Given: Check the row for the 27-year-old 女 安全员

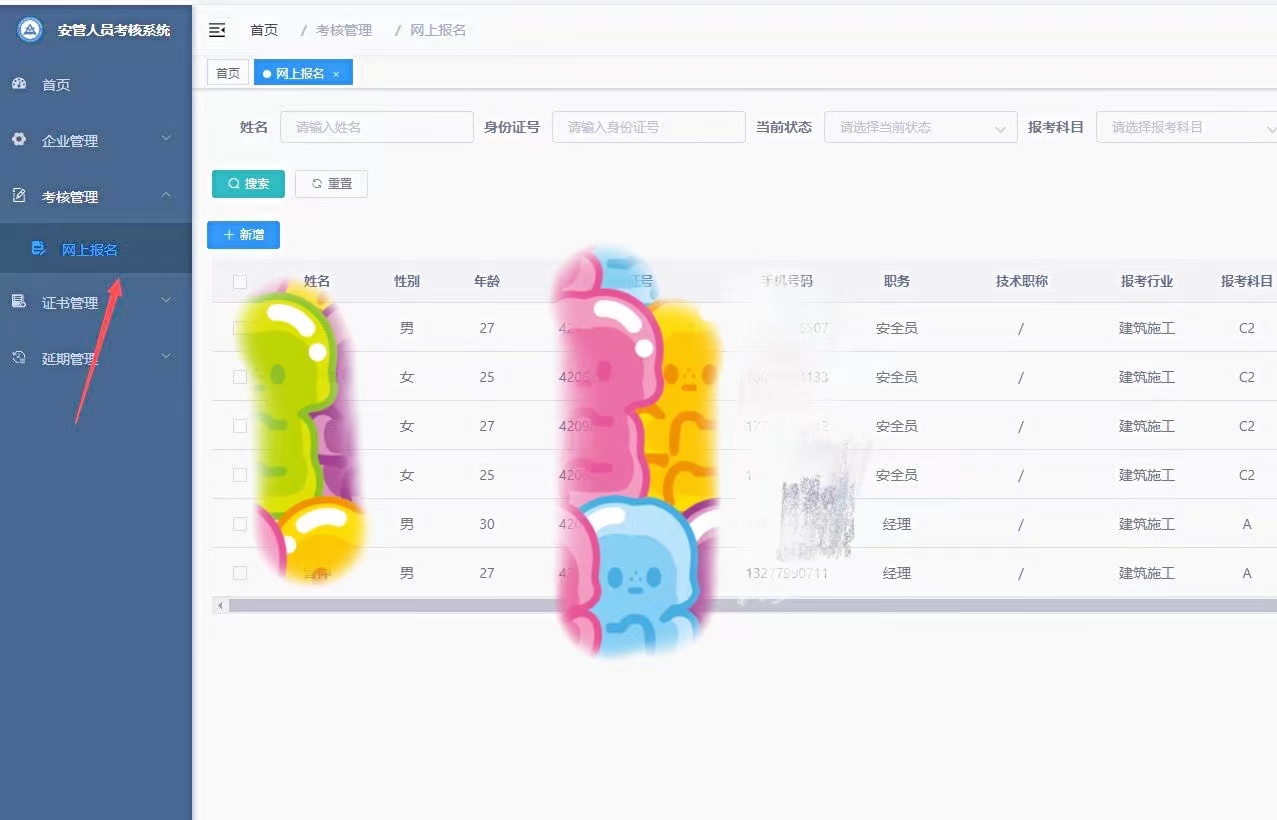Looking at the screenshot, I should tap(240, 426).
